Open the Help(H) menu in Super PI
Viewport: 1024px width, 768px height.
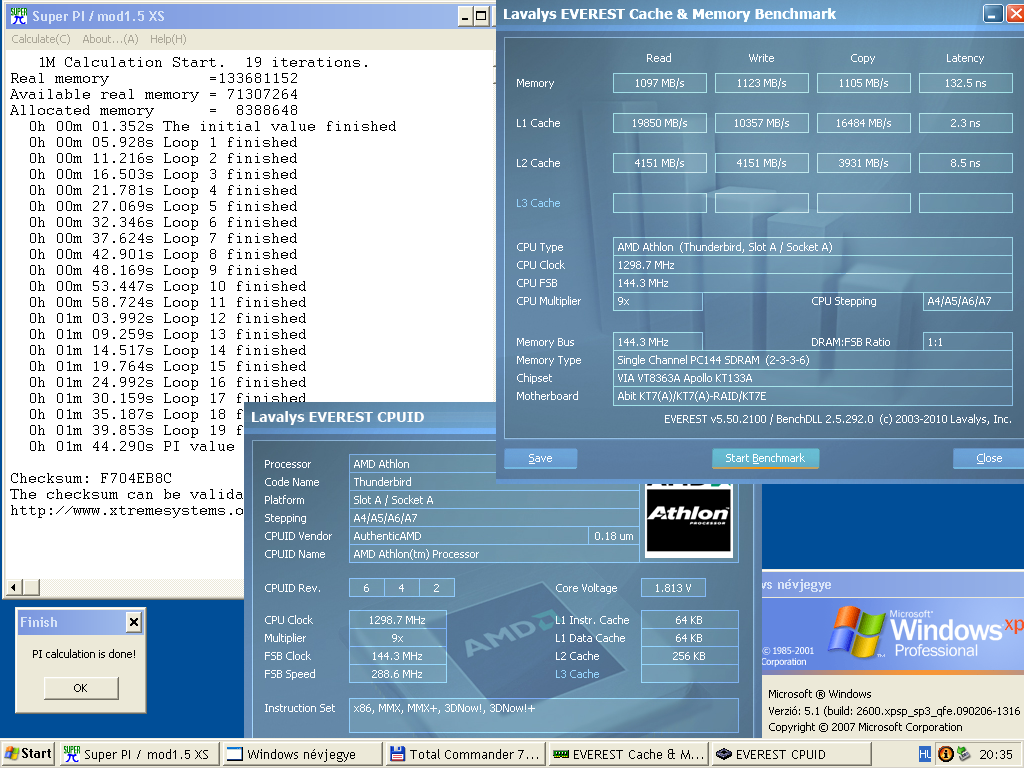tap(168, 39)
